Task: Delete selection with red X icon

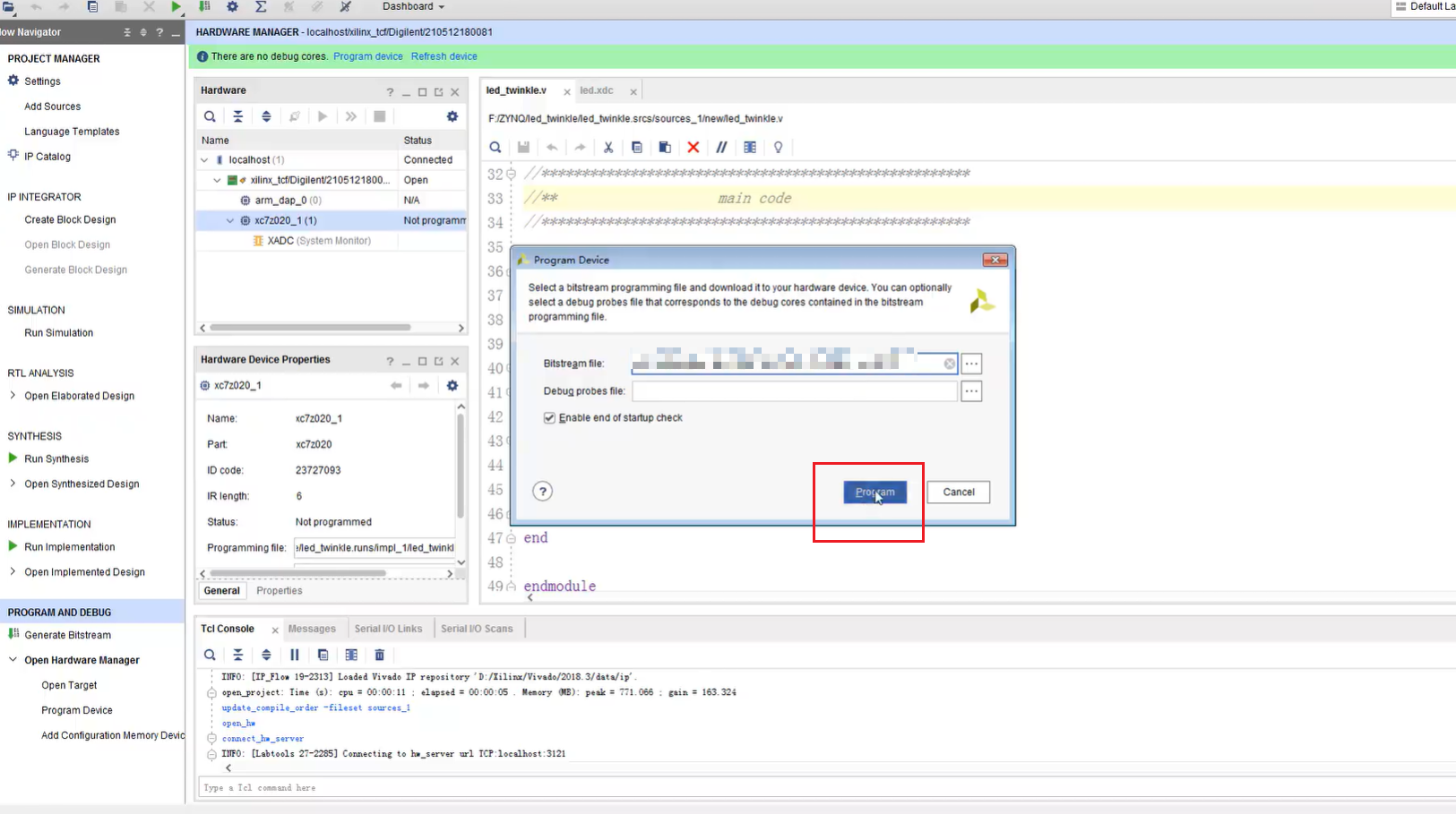Action: pyautogui.click(x=694, y=147)
